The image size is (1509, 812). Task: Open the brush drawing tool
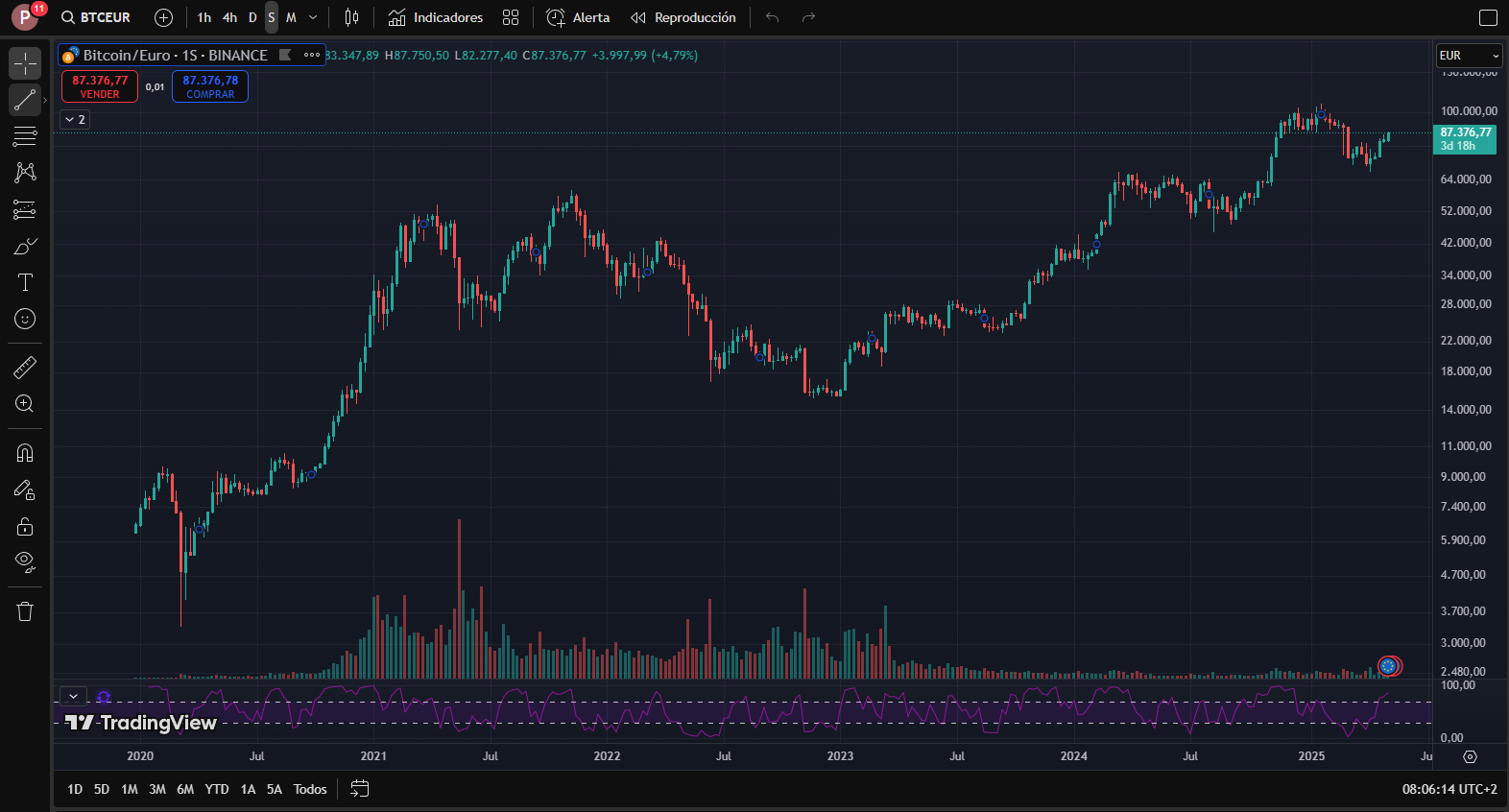click(25, 247)
